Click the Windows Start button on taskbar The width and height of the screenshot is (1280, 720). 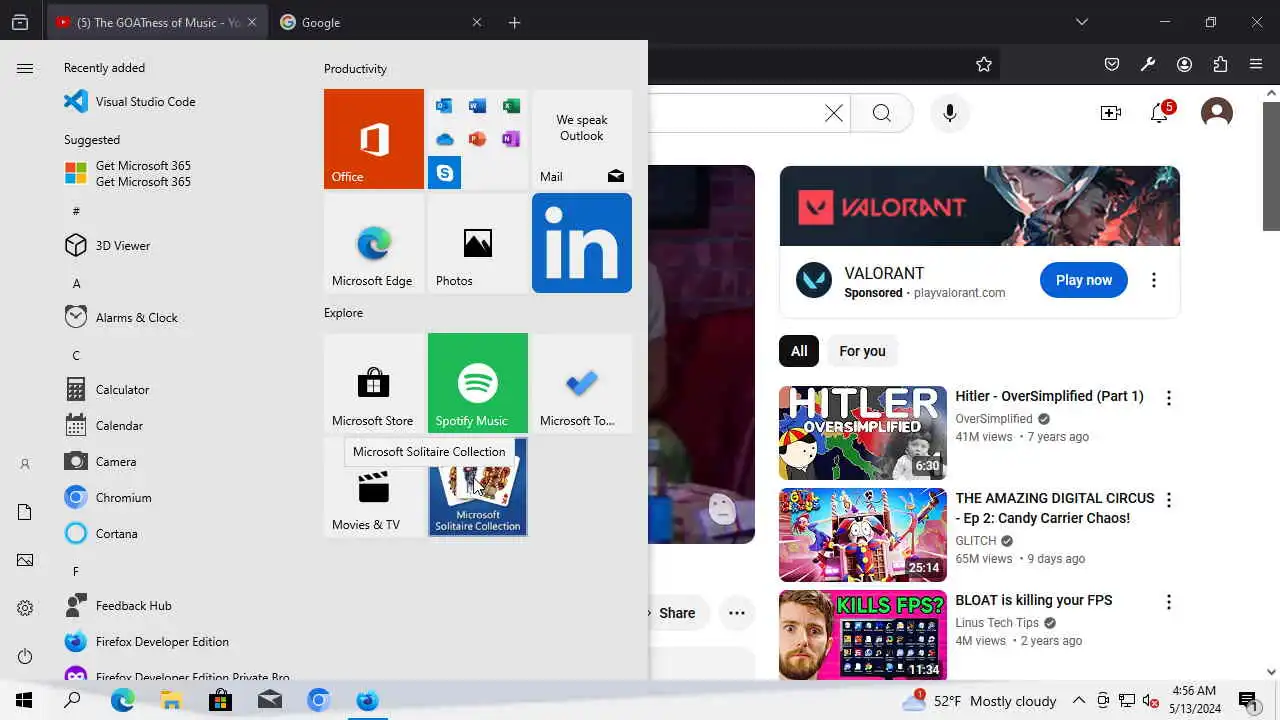coord(24,700)
